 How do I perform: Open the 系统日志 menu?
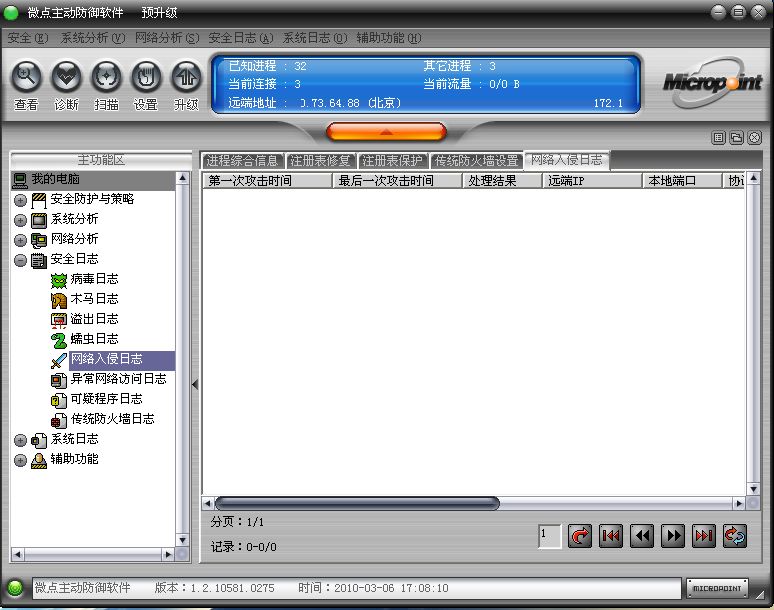pyautogui.click(x=314, y=38)
